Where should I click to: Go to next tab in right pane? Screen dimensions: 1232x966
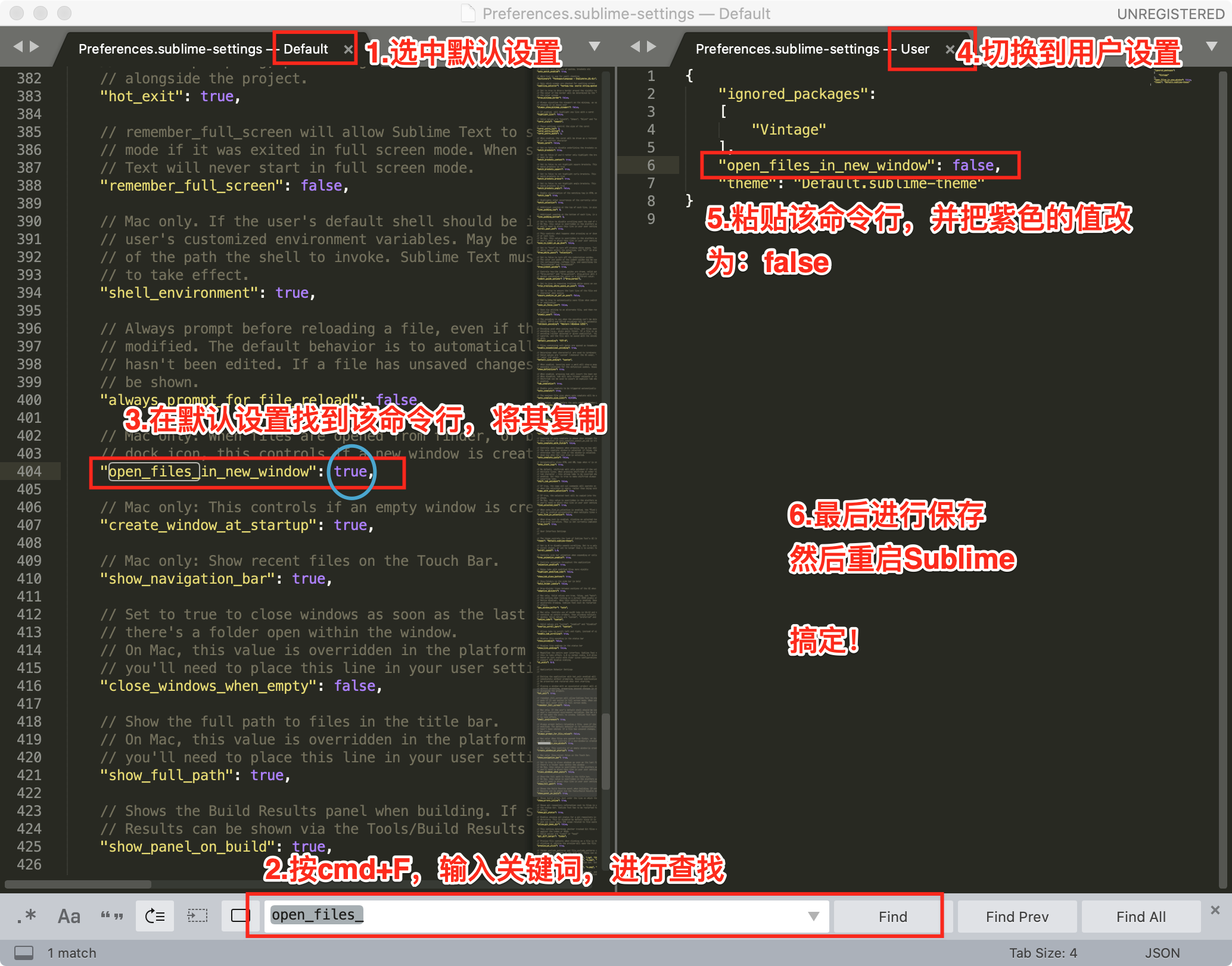[x=652, y=46]
